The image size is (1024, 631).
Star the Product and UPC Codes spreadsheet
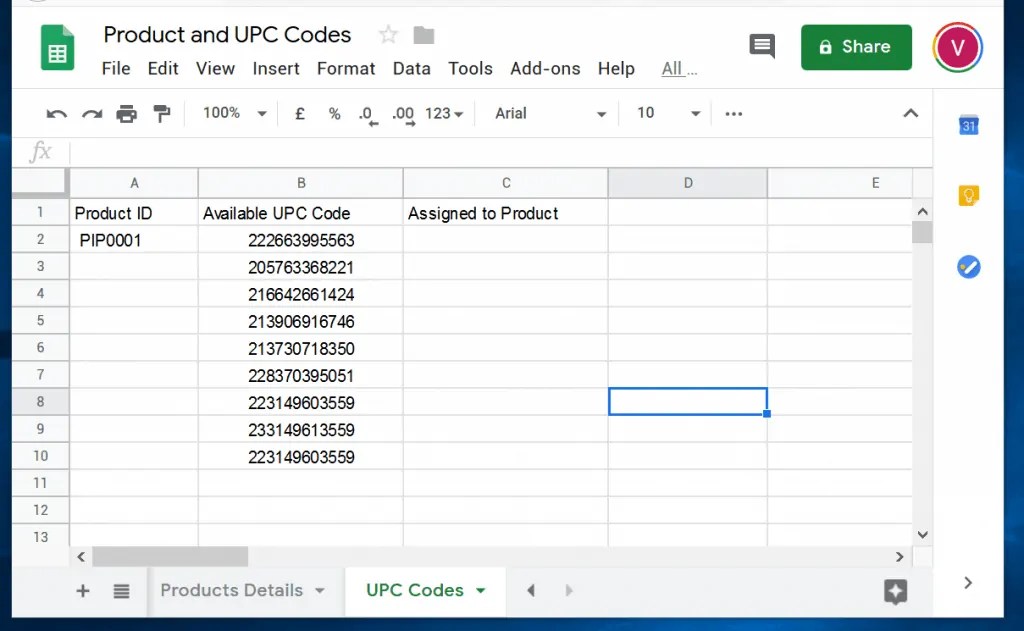(x=388, y=34)
